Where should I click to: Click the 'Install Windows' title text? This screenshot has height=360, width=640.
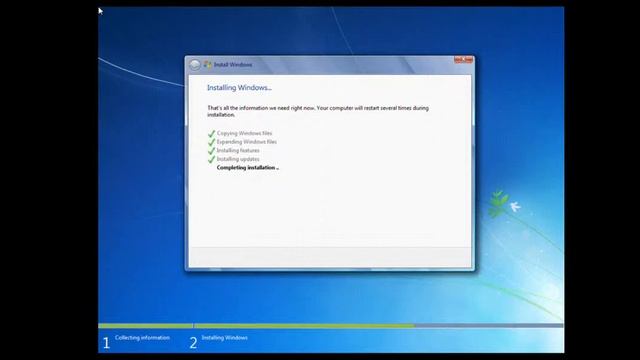(233, 64)
